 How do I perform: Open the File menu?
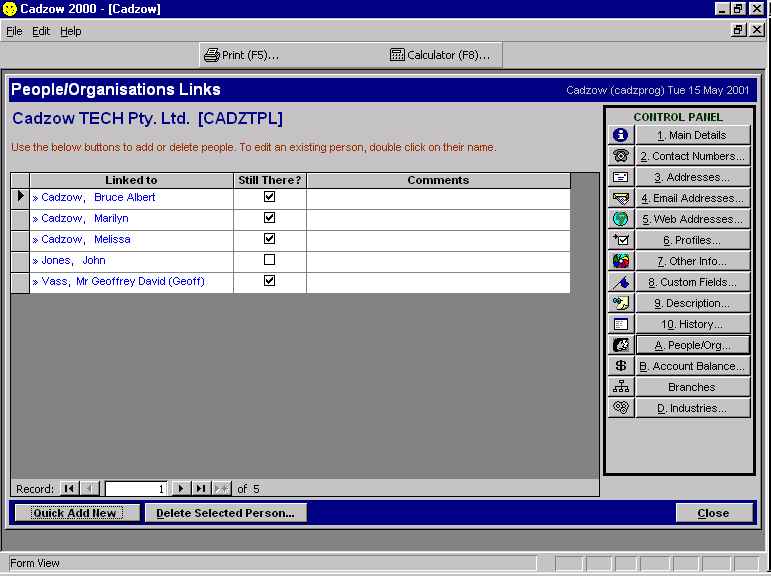click(x=14, y=31)
